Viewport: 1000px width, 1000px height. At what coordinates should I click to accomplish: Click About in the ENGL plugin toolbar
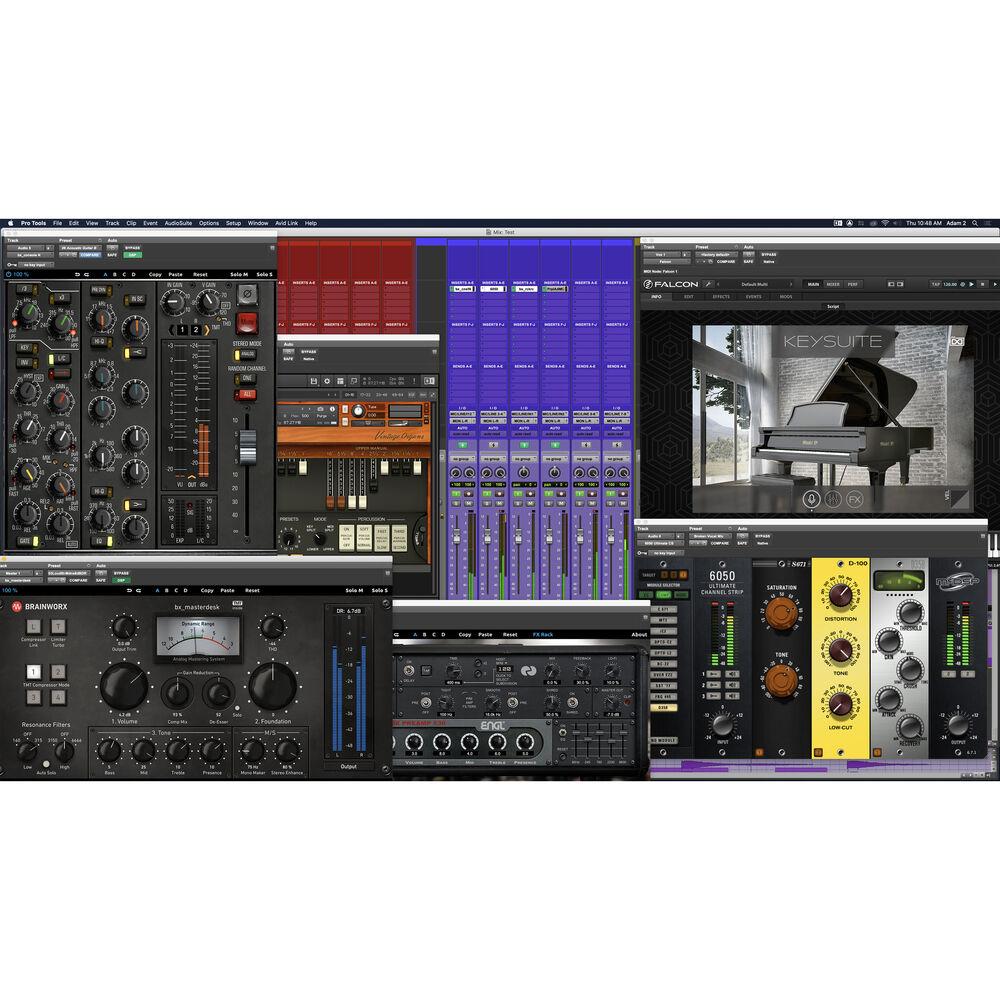pos(639,635)
